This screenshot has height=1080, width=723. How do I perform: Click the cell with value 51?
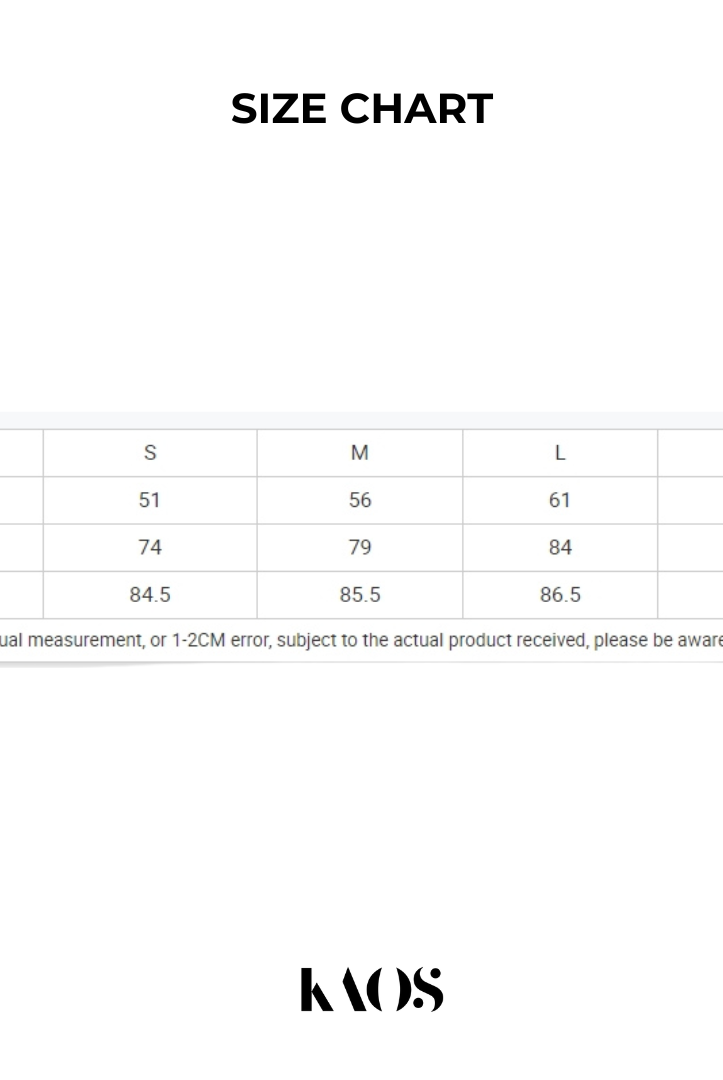coord(150,500)
